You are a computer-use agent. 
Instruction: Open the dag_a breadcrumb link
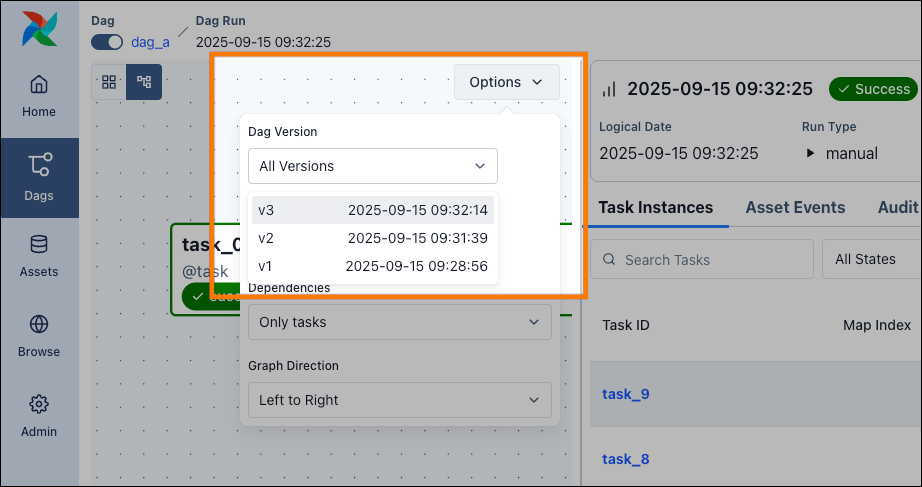pyautogui.click(x=151, y=42)
